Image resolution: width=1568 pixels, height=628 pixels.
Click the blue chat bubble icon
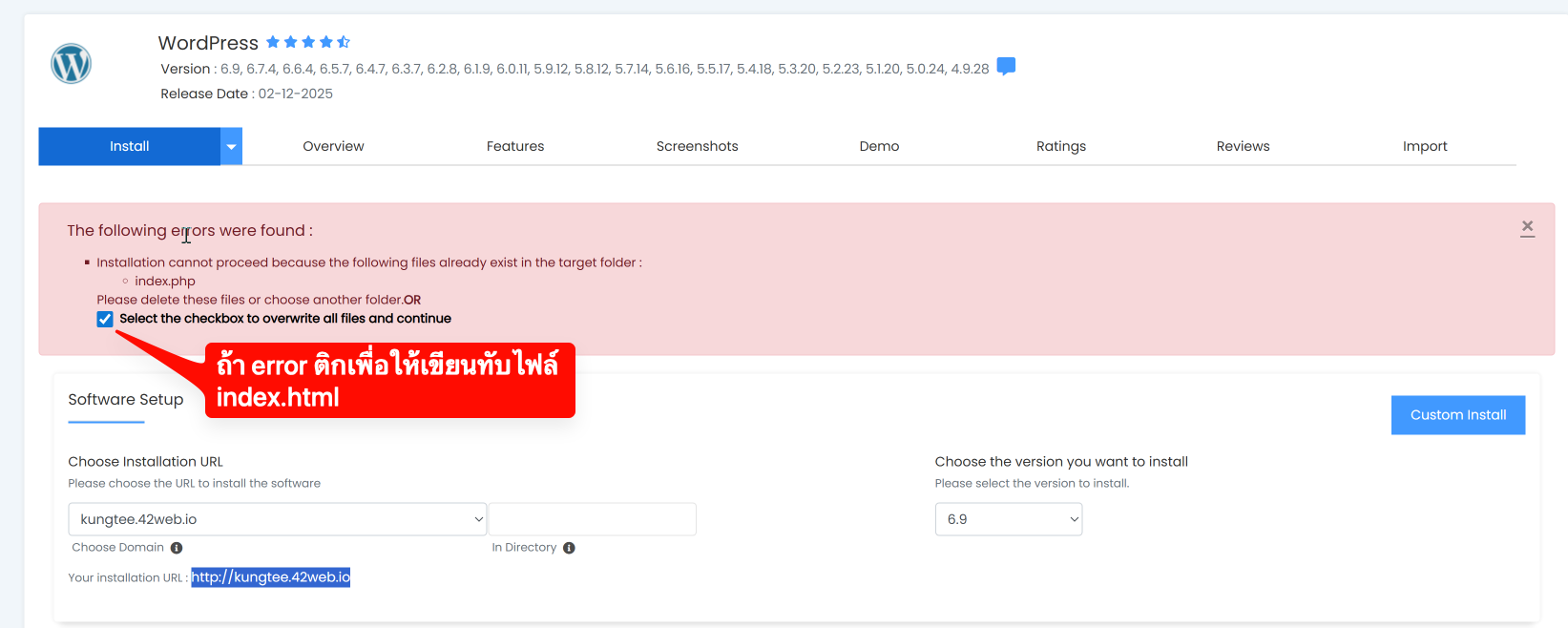1006,67
